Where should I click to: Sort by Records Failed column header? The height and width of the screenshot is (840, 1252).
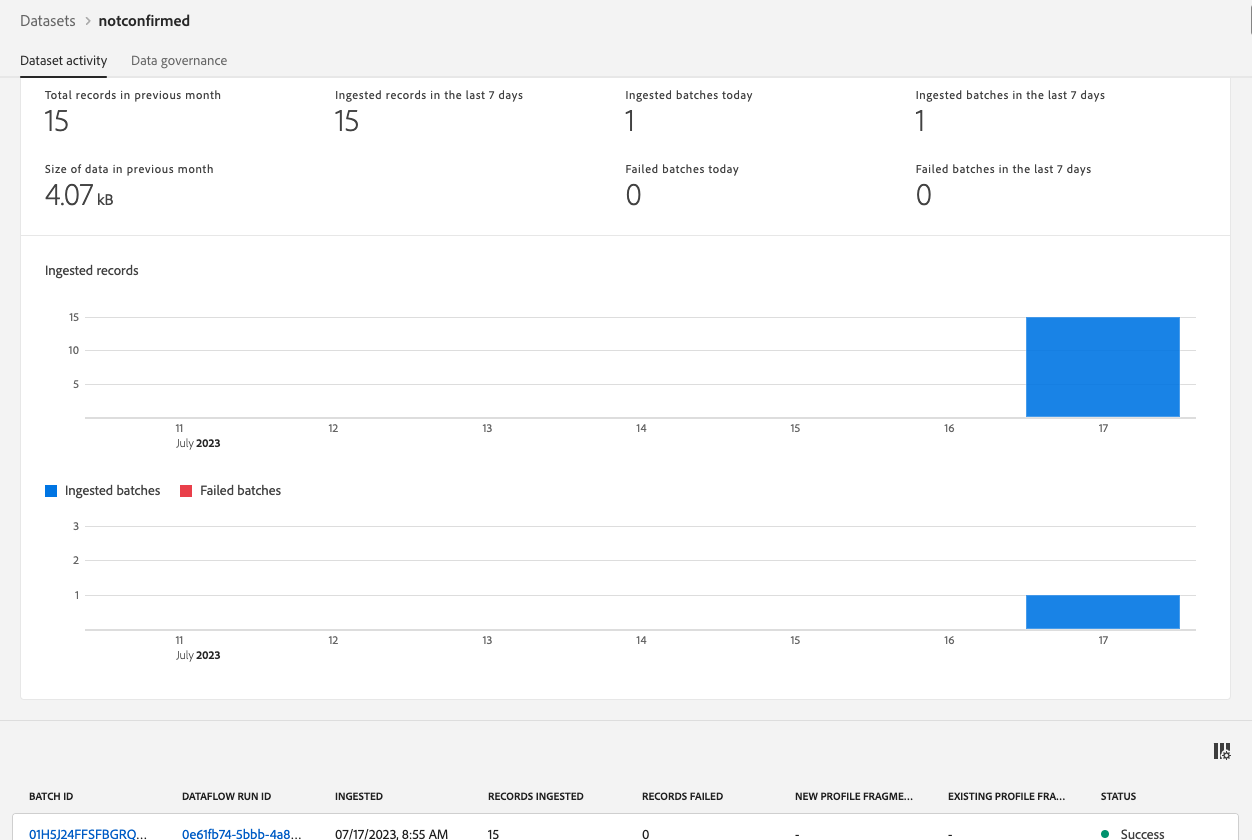click(x=682, y=797)
